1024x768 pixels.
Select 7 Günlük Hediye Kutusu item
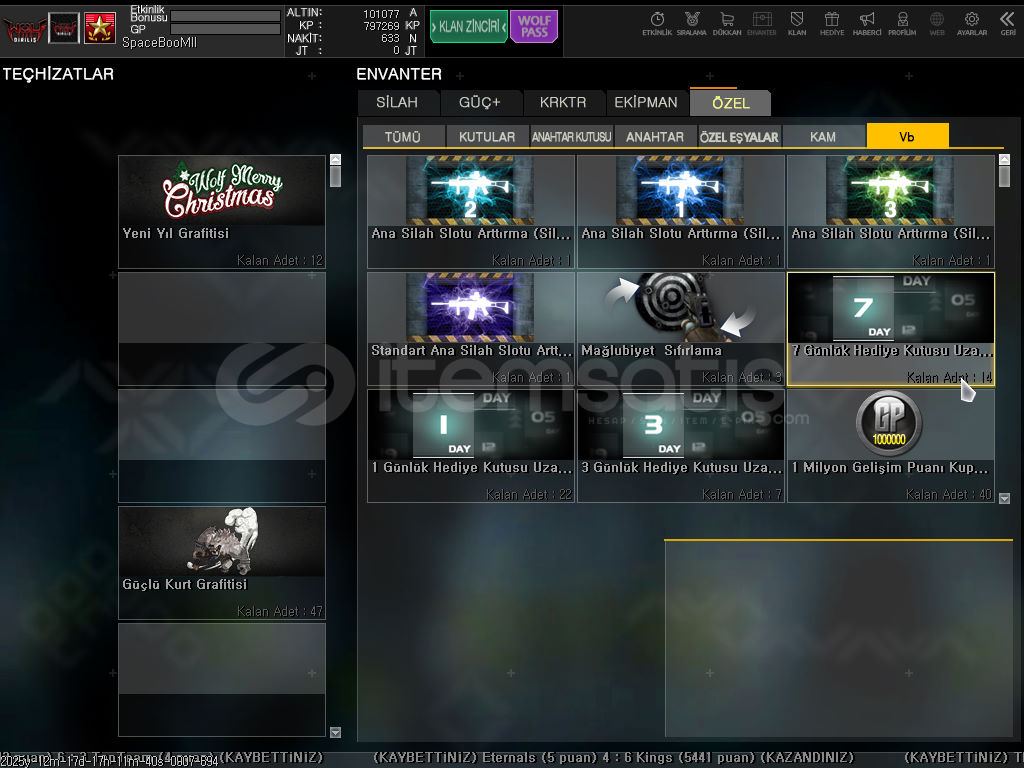coord(891,329)
